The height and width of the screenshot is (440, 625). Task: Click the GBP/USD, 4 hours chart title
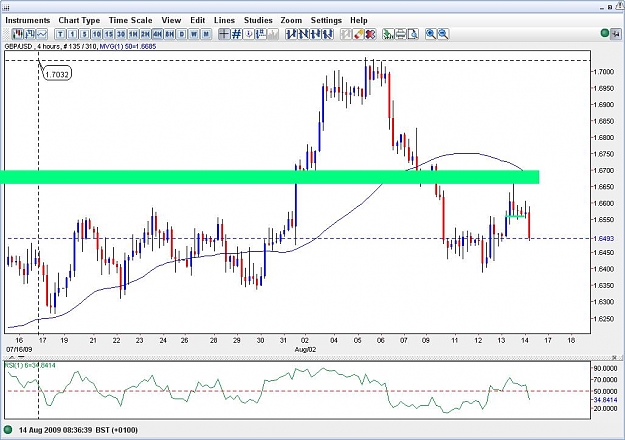[x=32, y=47]
